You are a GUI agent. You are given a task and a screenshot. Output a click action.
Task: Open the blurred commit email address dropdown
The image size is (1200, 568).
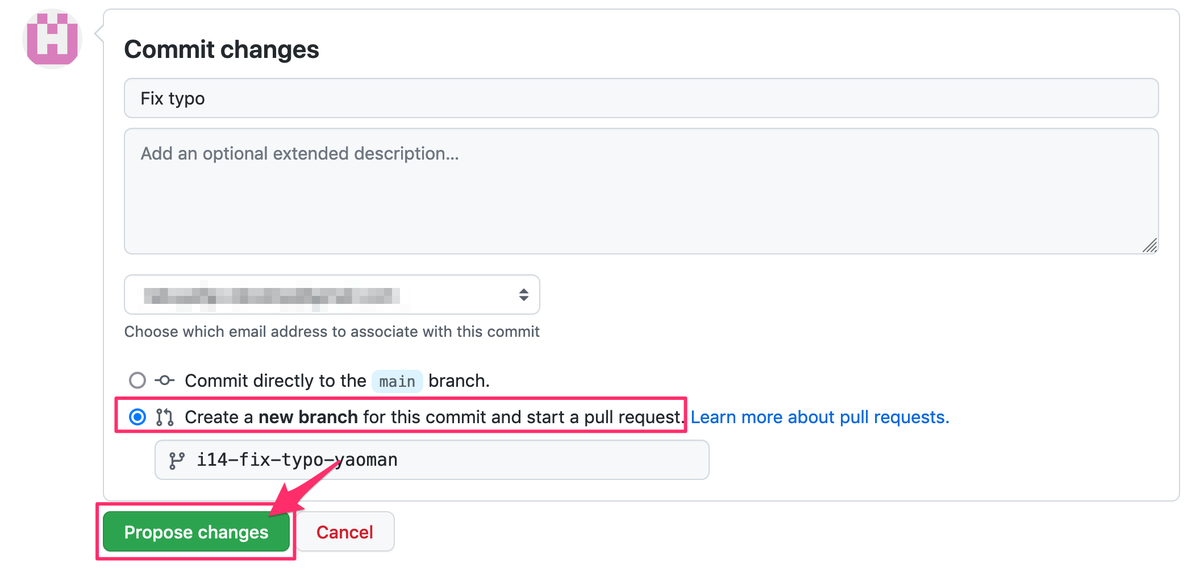331,295
